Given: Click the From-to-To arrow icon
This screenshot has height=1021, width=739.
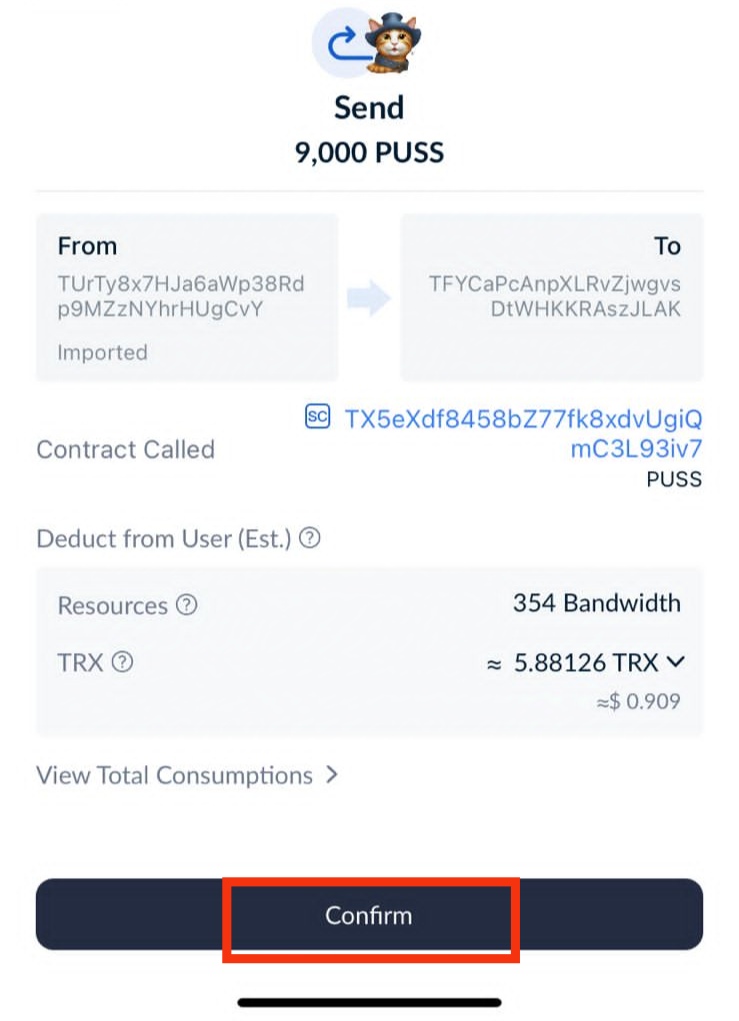Looking at the screenshot, I should tap(368, 298).
